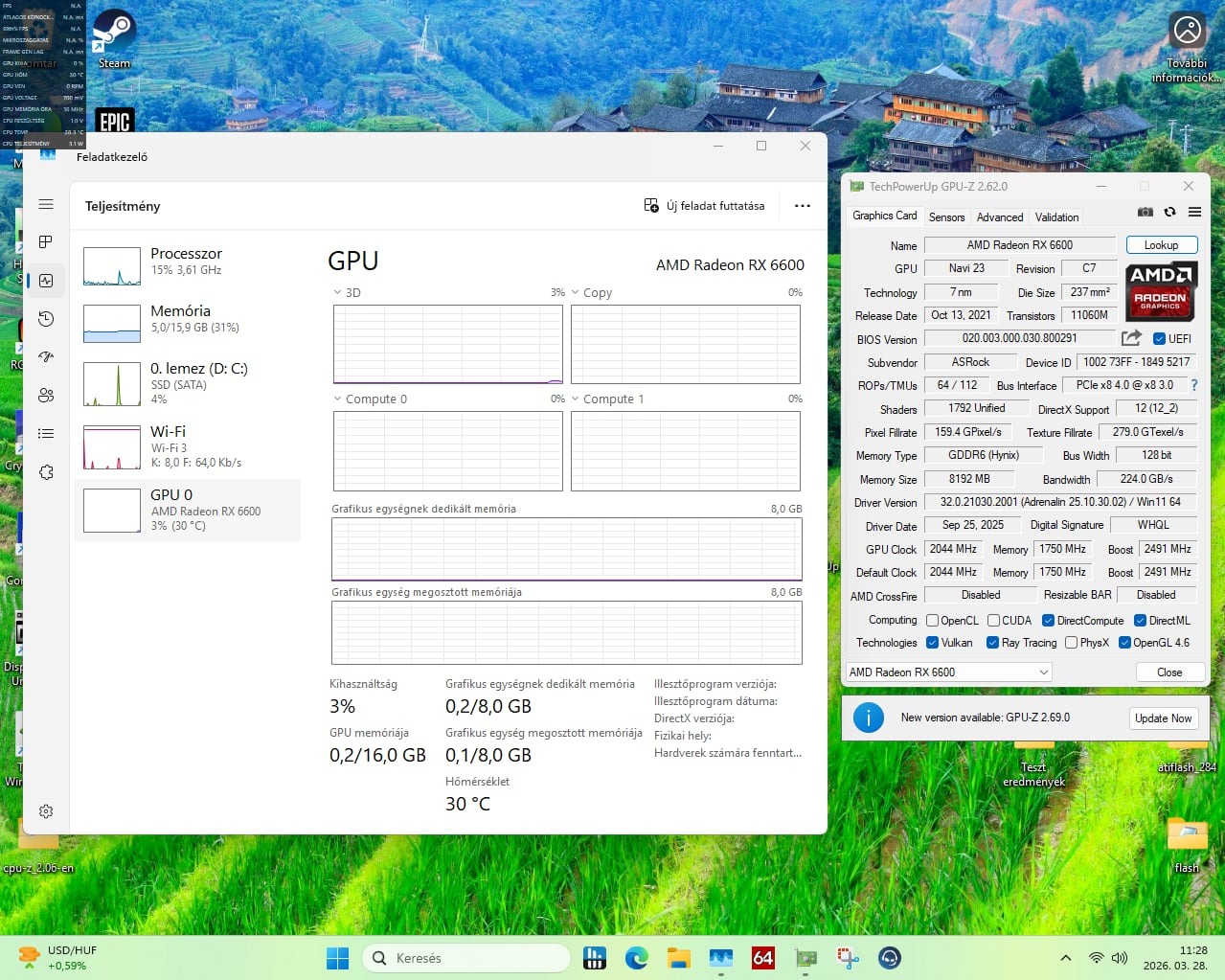Toggle the OpenCL checkbox
The height and width of the screenshot is (980, 1225).
pyautogui.click(x=932, y=621)
